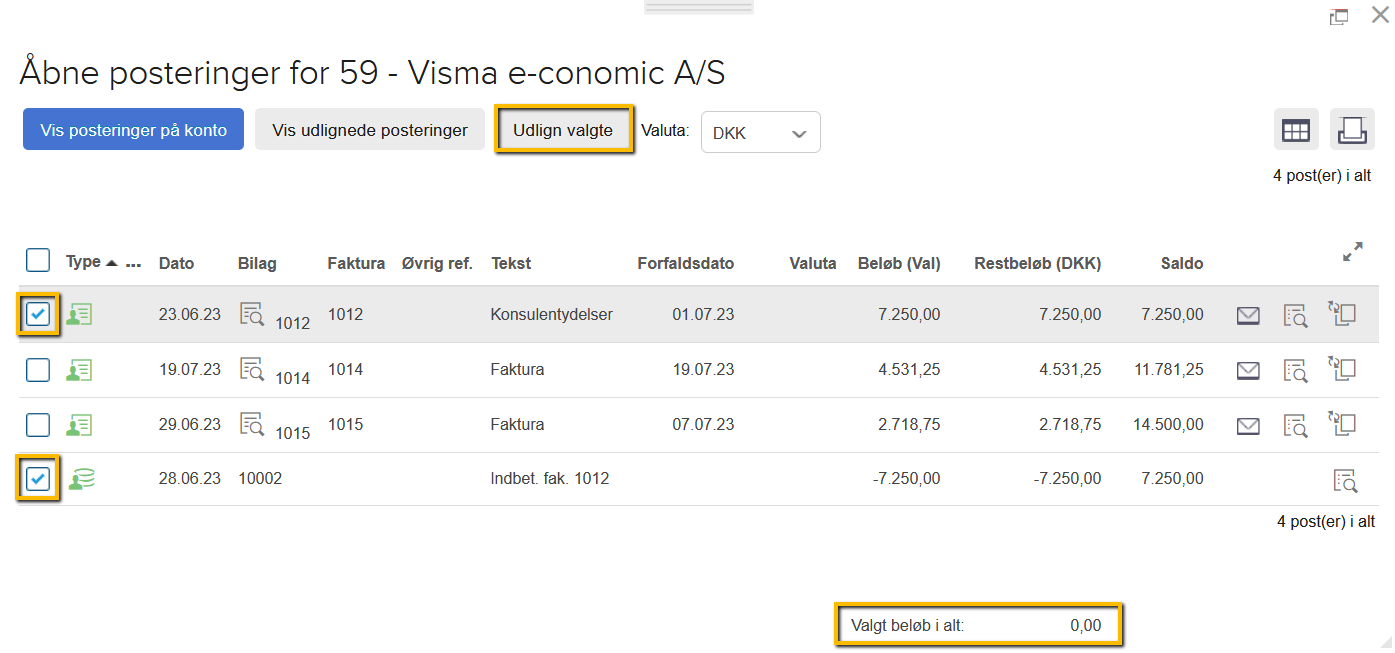Click the Forfaldsdato column header
Viewport: 1395px width, 653px height.
pyautogui.click(x=686, y=262)
